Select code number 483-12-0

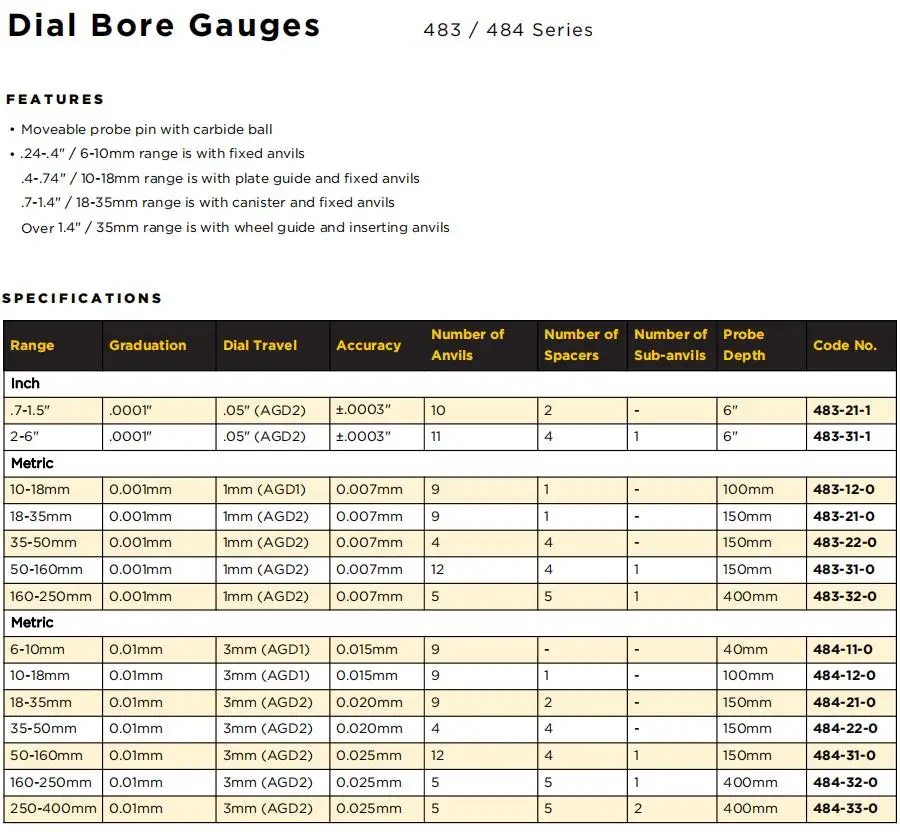coord(844,490)
